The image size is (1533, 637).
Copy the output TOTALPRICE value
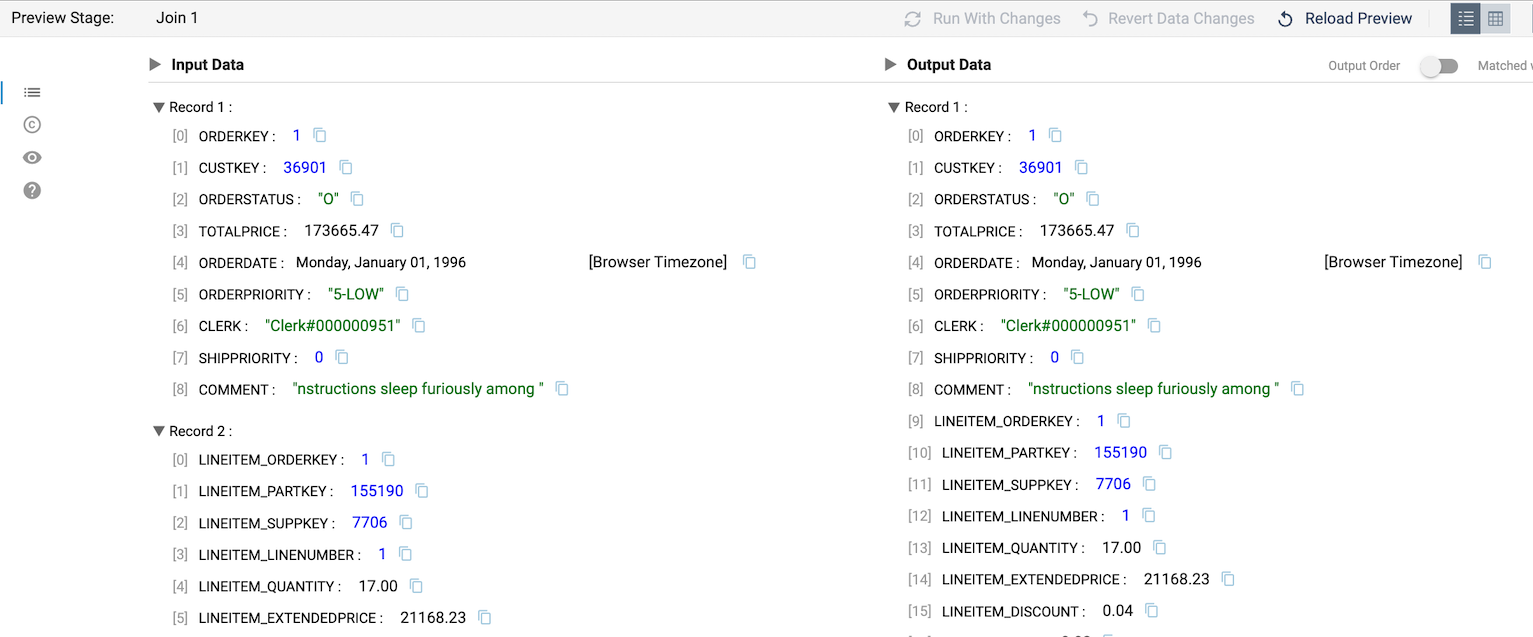tap(1133, 231)
